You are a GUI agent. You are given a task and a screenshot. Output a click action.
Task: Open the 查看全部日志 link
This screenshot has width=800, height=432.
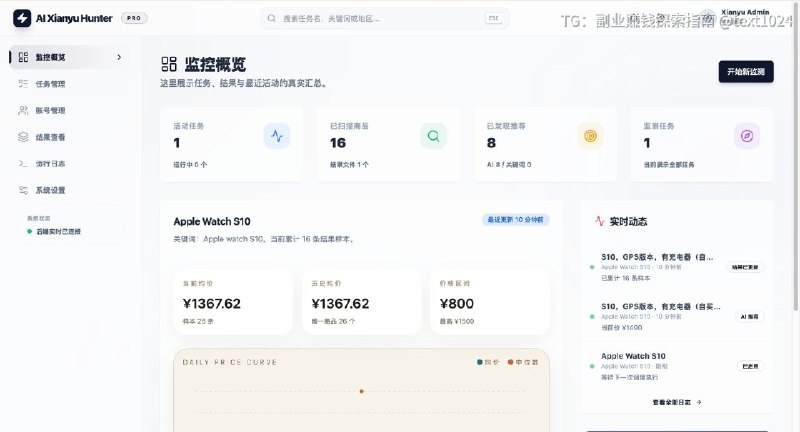tap(677, 402)
